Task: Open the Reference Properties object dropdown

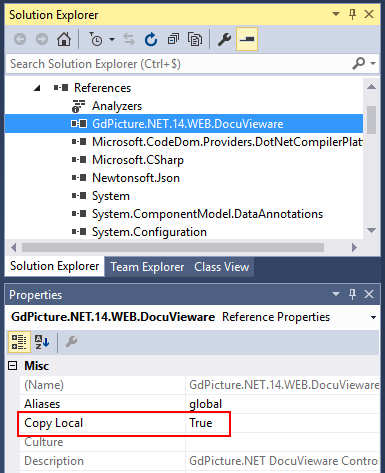Action: (x=373, y=317)
